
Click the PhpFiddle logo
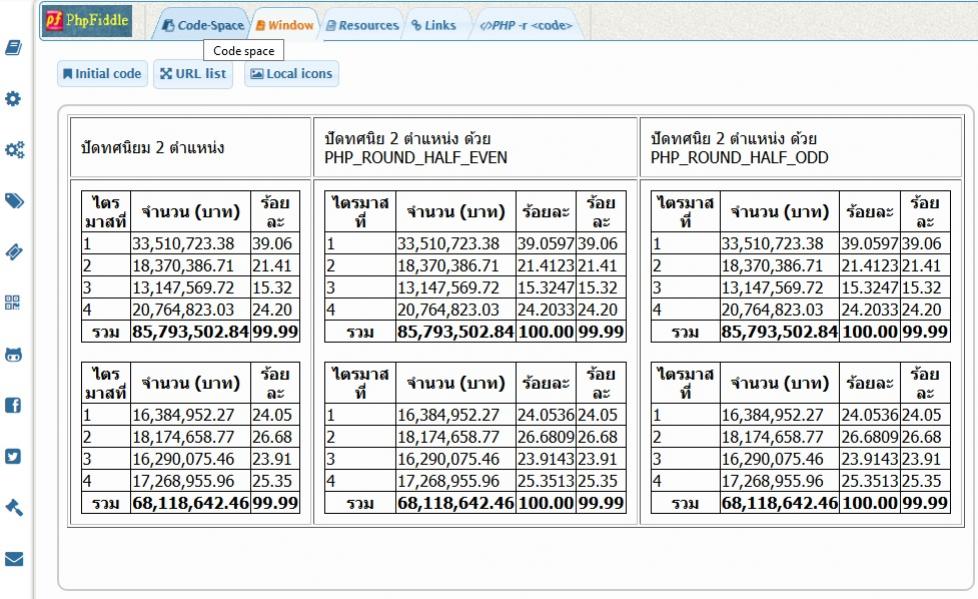pyautogui.click(x=88, y=21)
